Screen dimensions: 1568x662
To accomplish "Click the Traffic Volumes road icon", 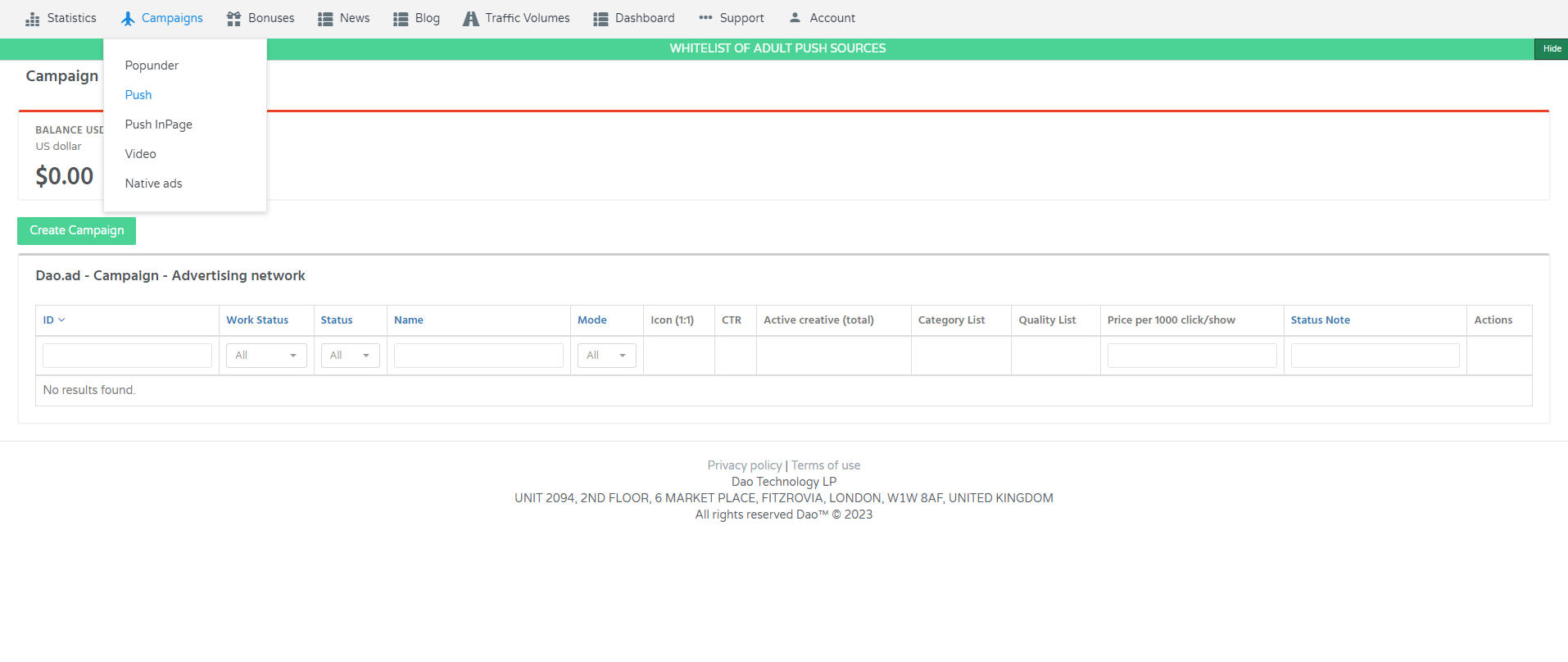I will (x=471, y=19).
